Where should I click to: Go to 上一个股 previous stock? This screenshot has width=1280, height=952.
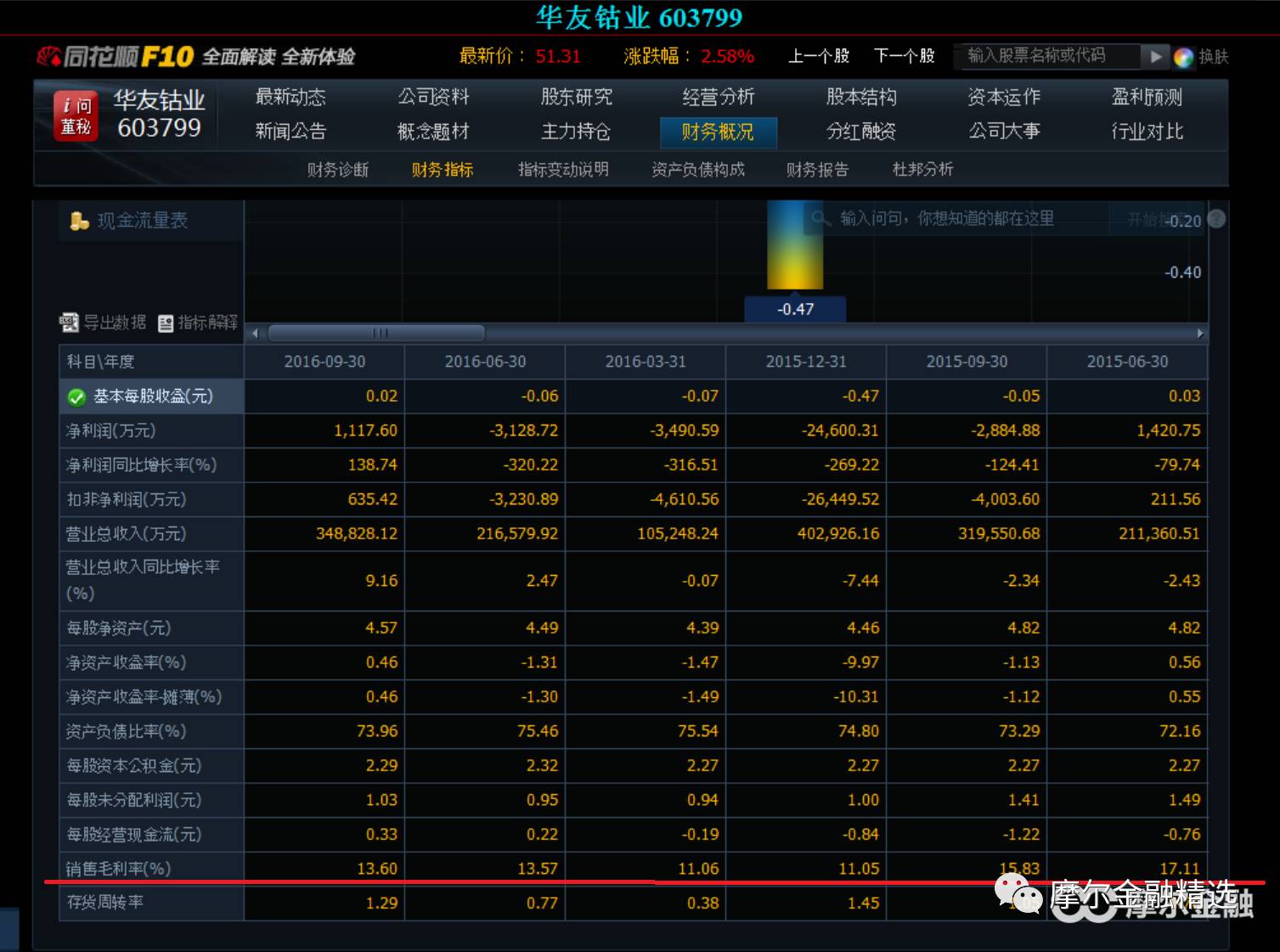click(x=819, y=56)
